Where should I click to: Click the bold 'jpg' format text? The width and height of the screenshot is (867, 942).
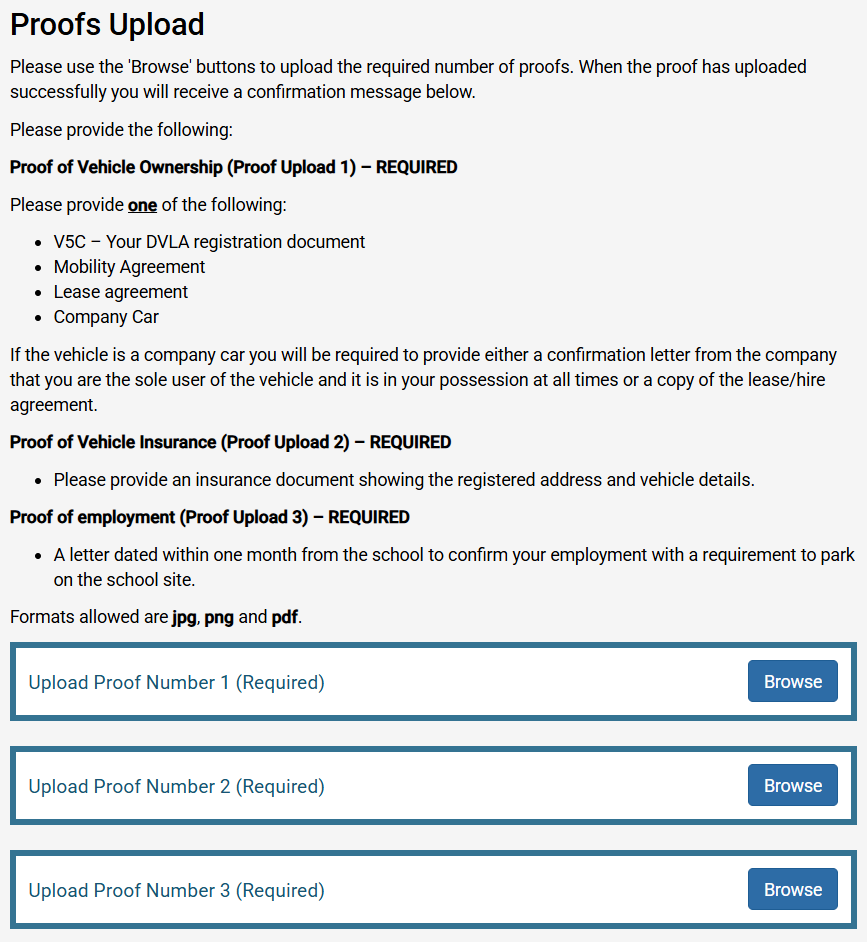coord(184,617)
